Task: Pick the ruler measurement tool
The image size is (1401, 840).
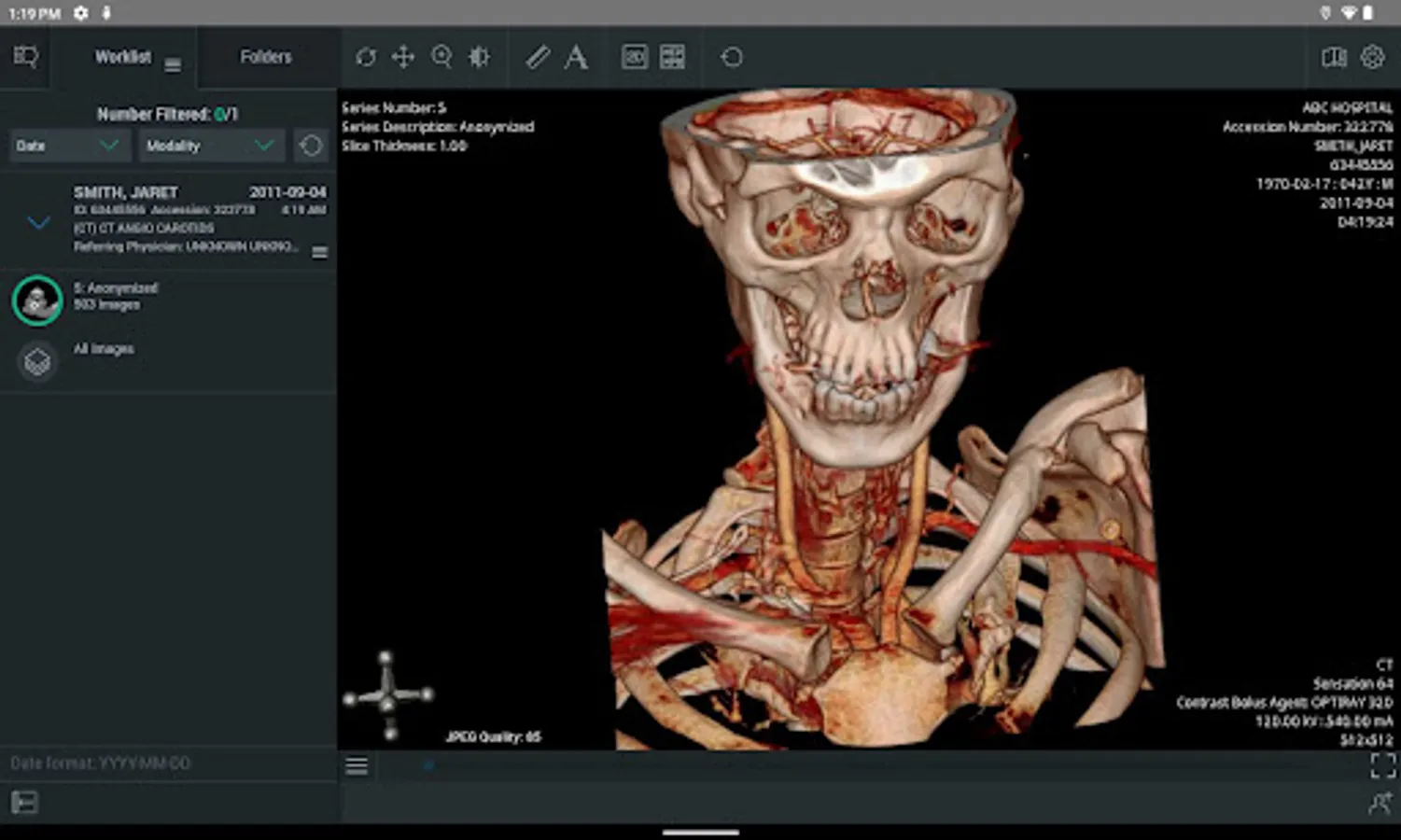Action: (x=538, y=58)
